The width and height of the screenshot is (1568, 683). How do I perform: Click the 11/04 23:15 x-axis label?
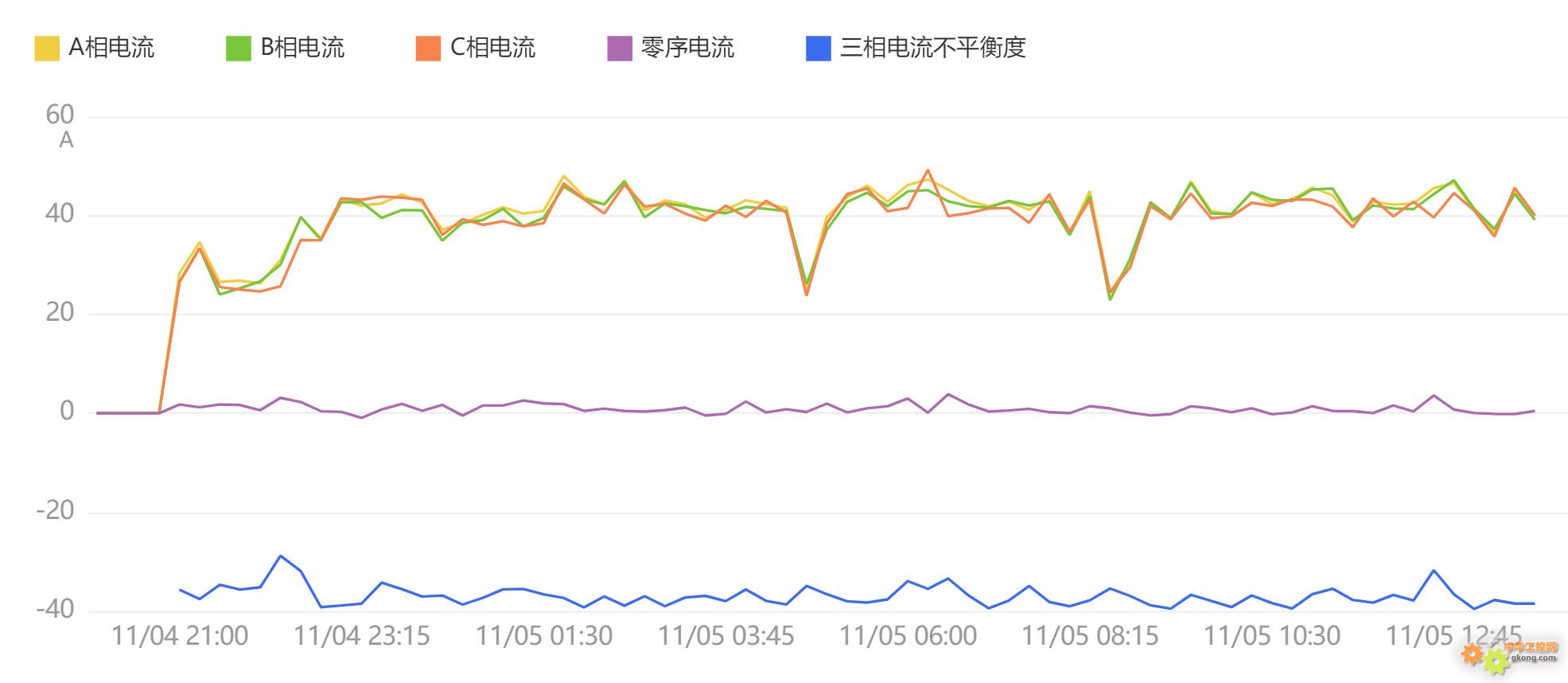click(x=362, y=636)
